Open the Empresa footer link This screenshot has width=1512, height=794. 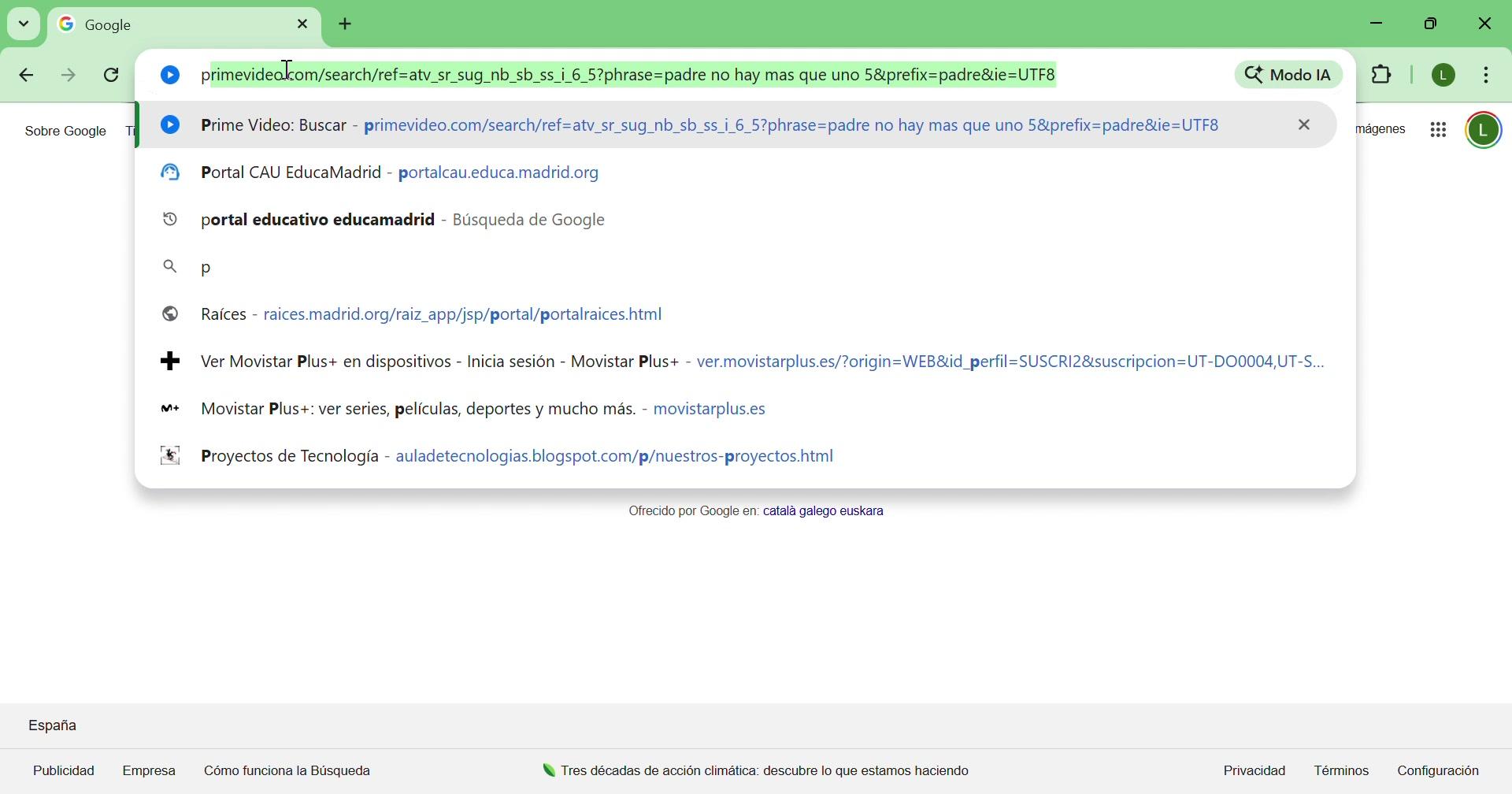tap(150, 771)
